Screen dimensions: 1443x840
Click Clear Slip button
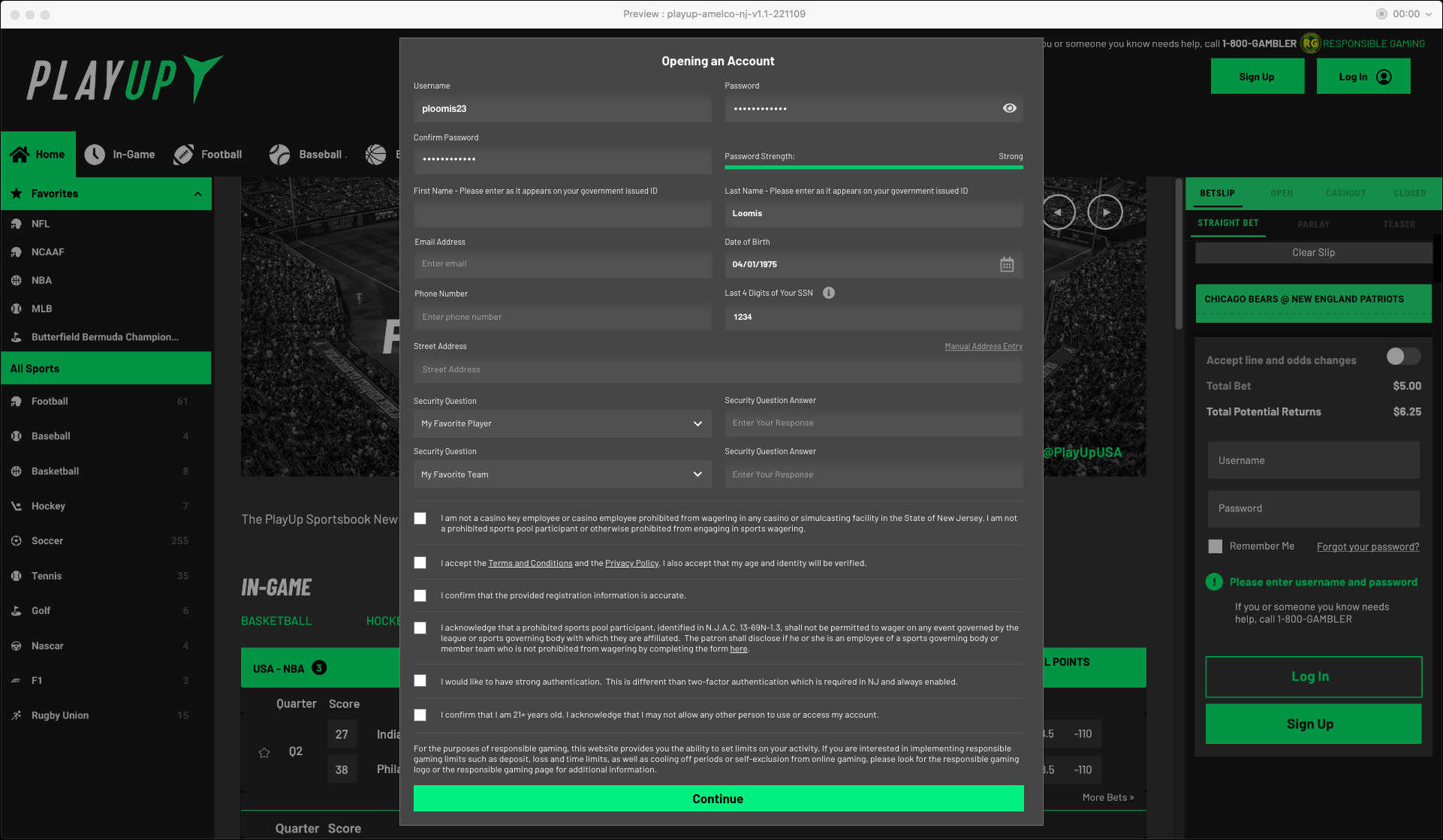[x=1314, y=253]
